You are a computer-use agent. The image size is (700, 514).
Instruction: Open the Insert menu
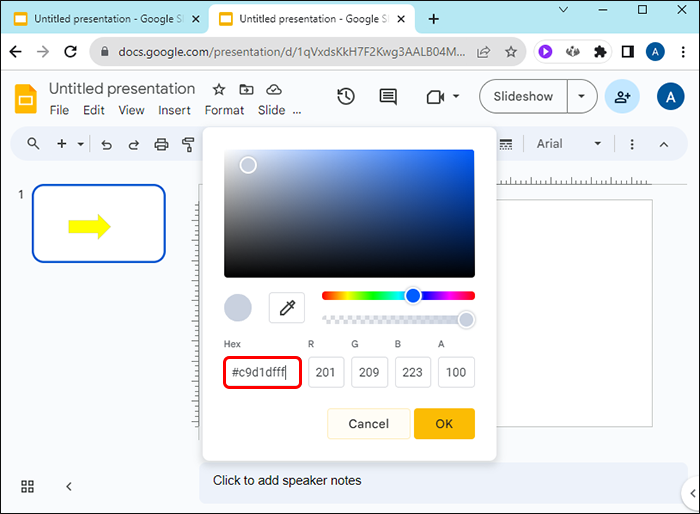pos(174,110)
